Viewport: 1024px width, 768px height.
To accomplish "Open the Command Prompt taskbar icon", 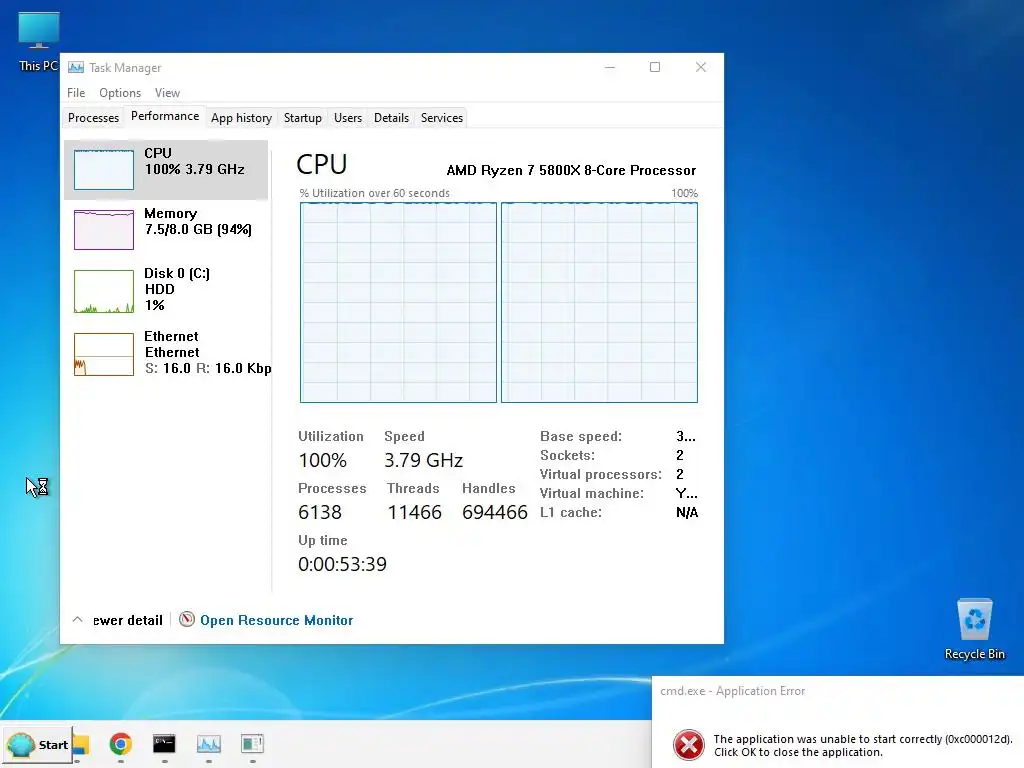I will [164, 744].
